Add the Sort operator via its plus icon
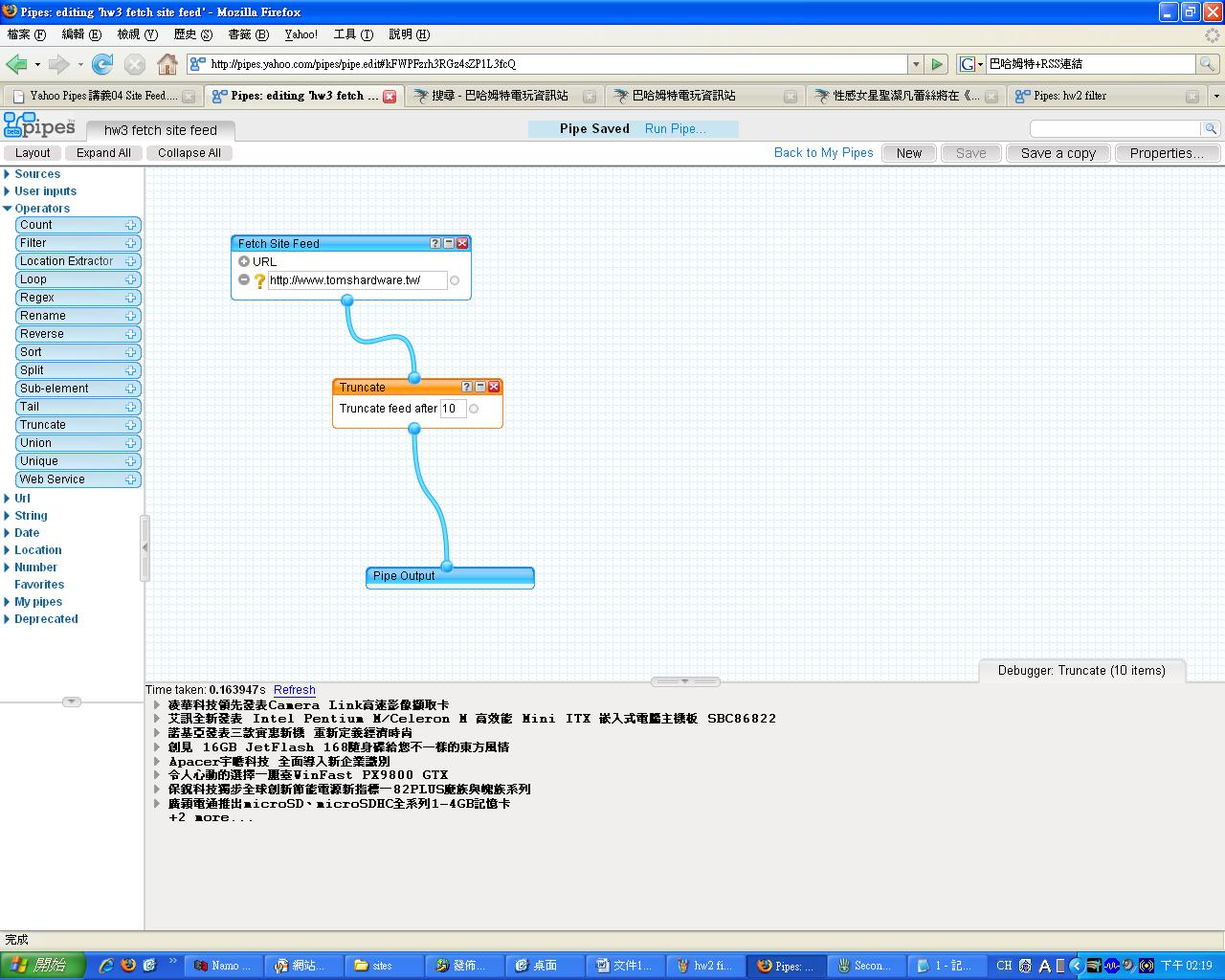 130,352
